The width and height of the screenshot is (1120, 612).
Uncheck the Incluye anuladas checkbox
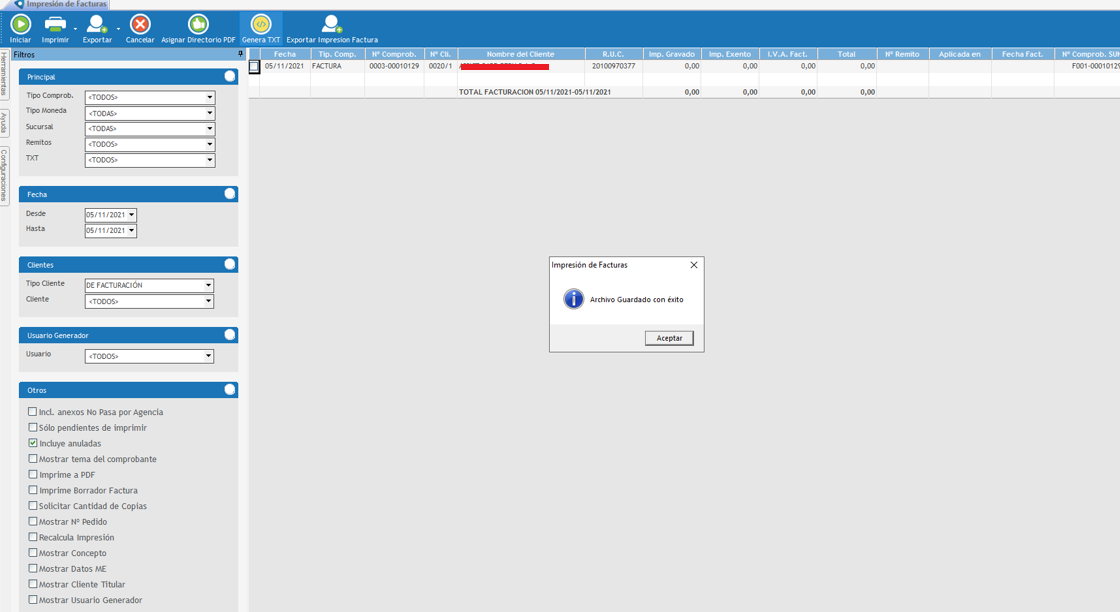(x=33, y=443)
